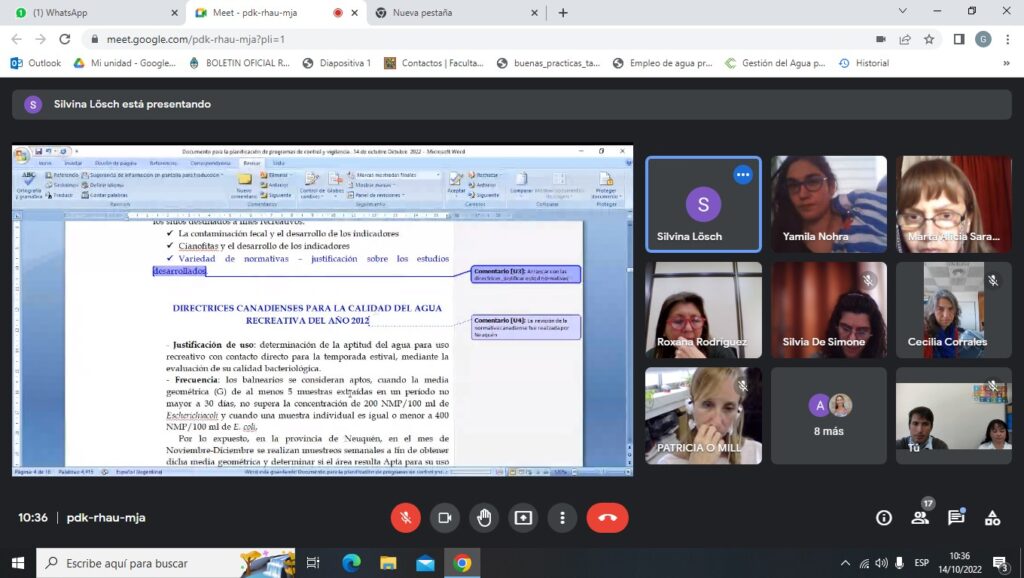Image resolution: width=1024 pixels, height=578 pixels.
Task: Open Contactos | Faculta... bookmark
Action: point(434,63)
